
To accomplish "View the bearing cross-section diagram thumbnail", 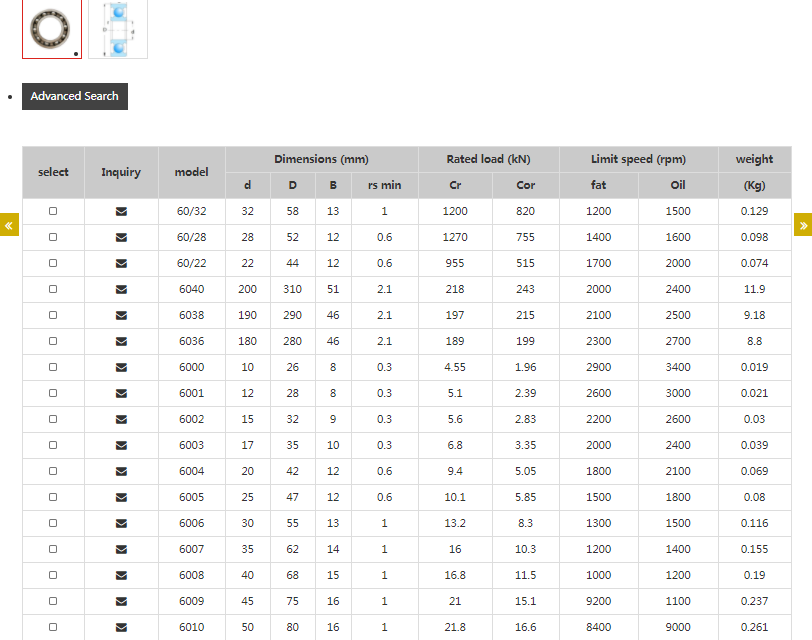I will pos(118,29).
